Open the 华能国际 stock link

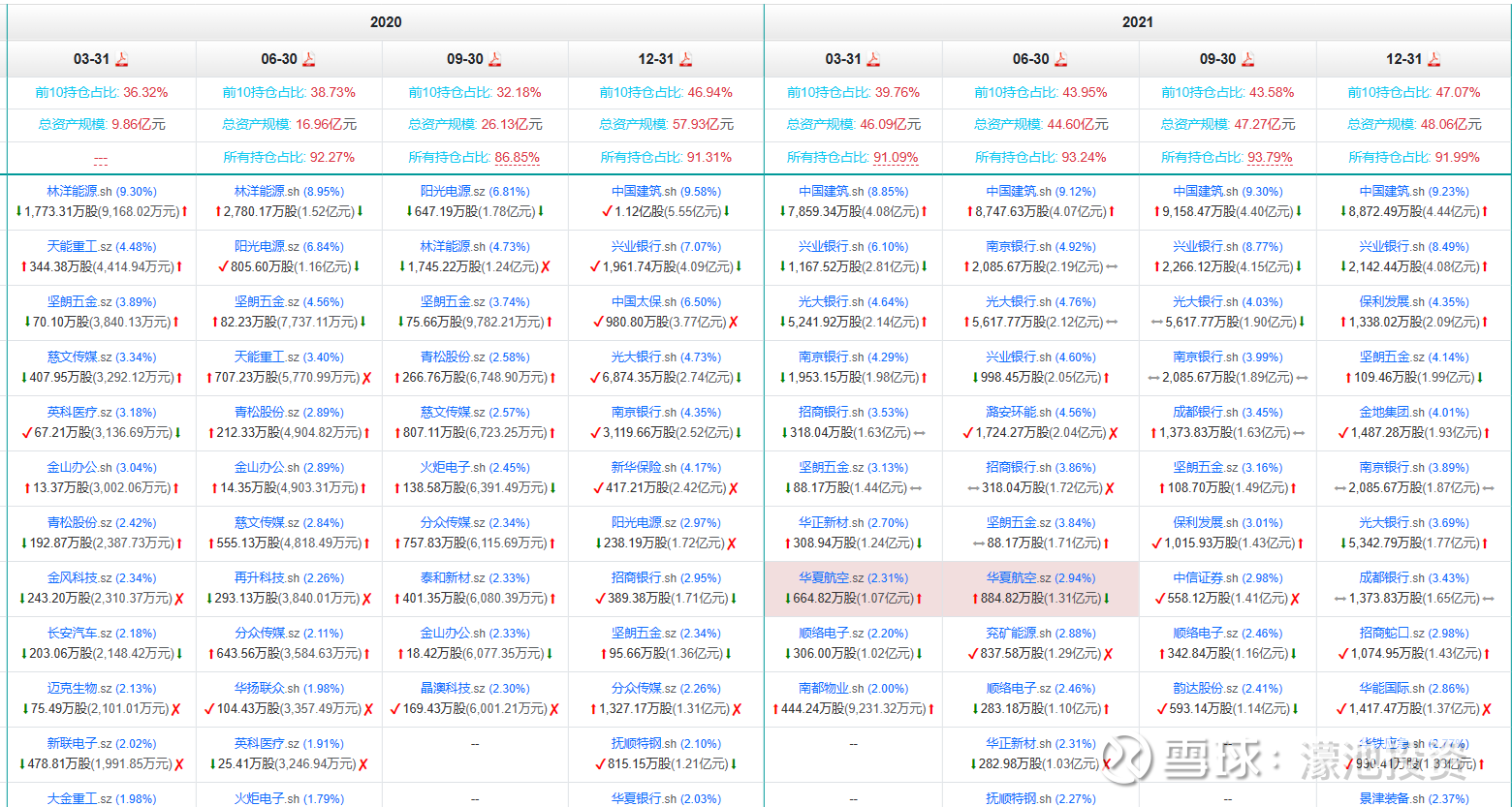click(1385, 689)
